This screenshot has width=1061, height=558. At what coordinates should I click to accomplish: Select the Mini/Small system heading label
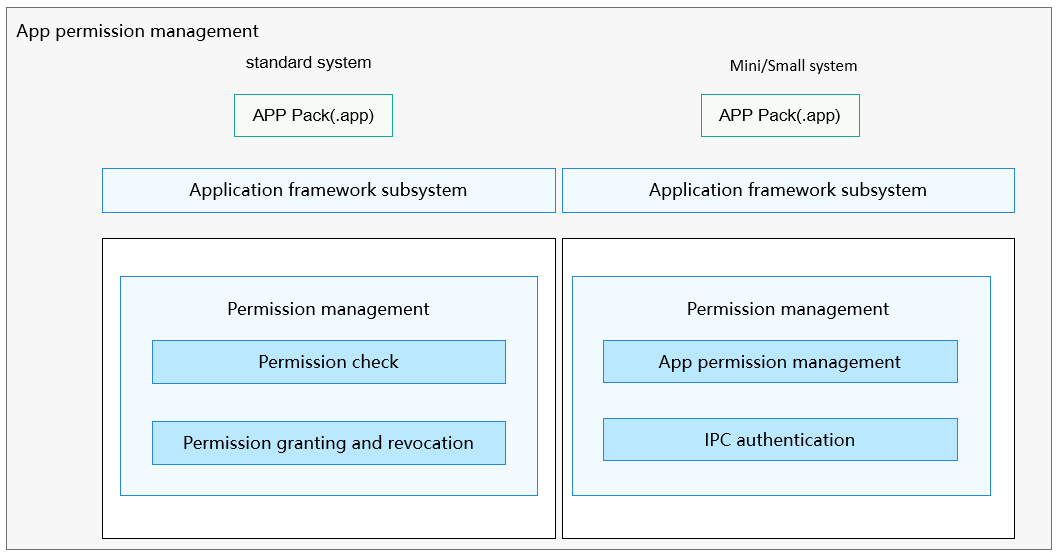pos(793,66)
